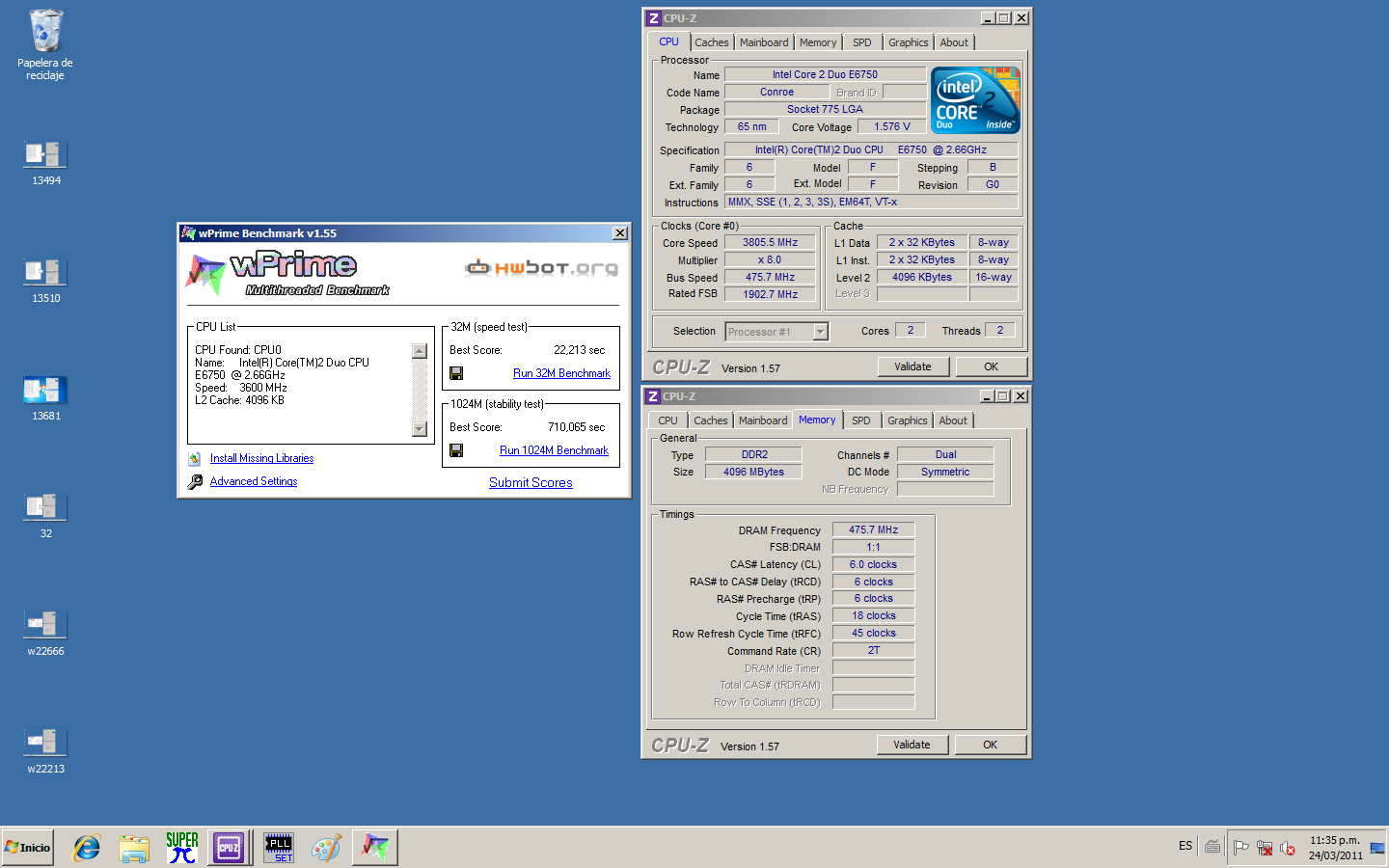Click the memory Size value 4096 MBytes
The height and width of the screenshot is (868, 1389).
point(753,472)
